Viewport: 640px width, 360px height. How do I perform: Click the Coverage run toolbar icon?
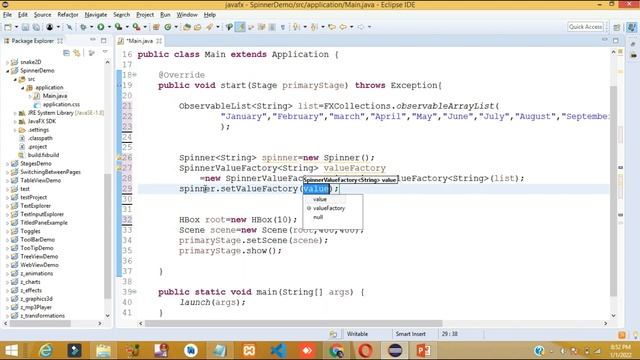coord(118,27)
